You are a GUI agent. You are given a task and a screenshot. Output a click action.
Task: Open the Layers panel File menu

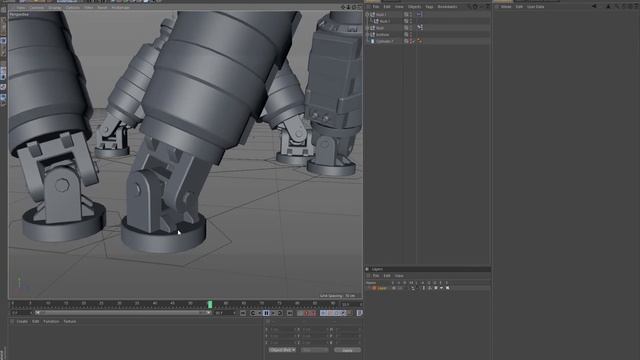376,276
